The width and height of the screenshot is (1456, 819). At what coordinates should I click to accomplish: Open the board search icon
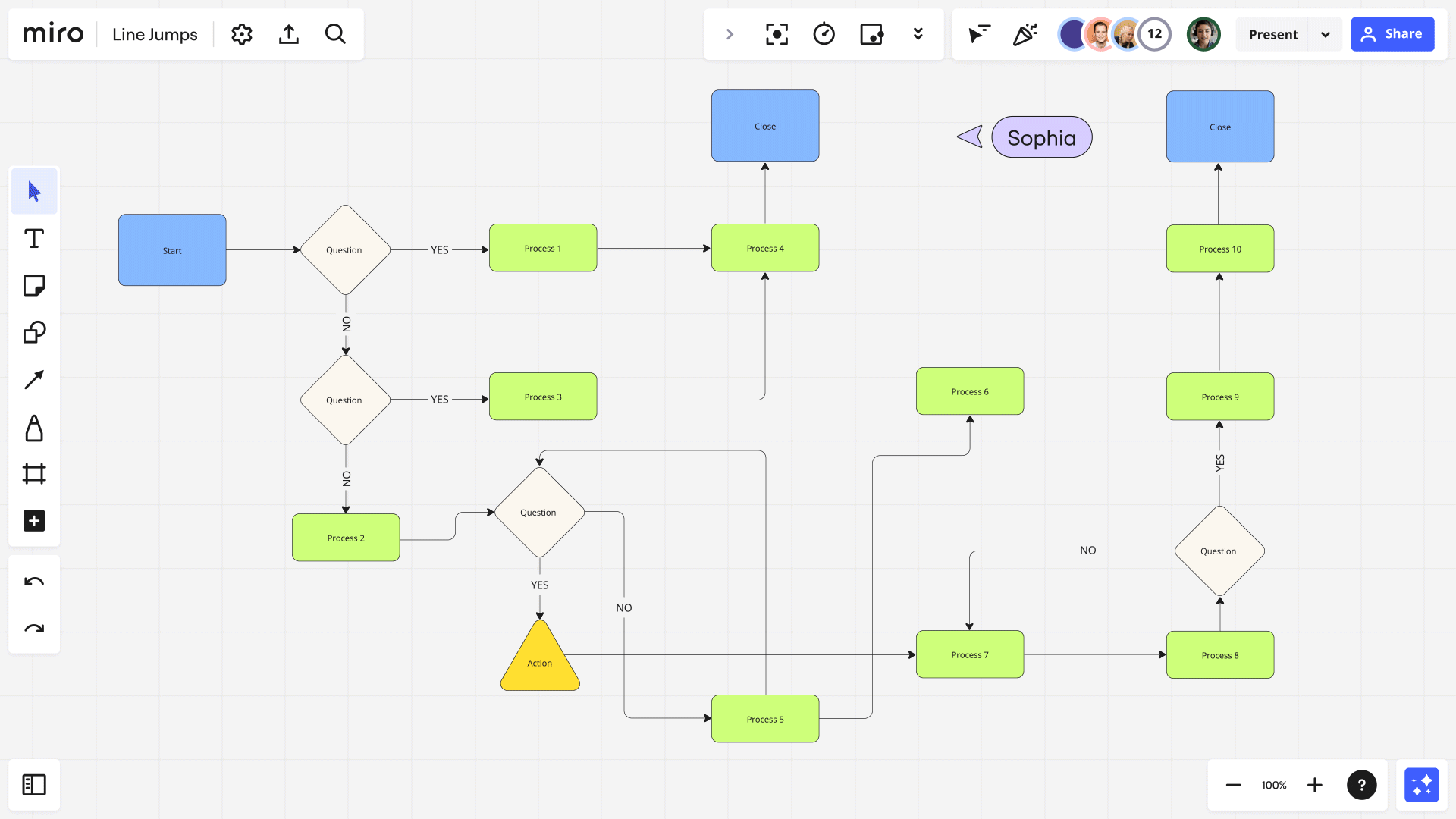(x=335, y=34)
